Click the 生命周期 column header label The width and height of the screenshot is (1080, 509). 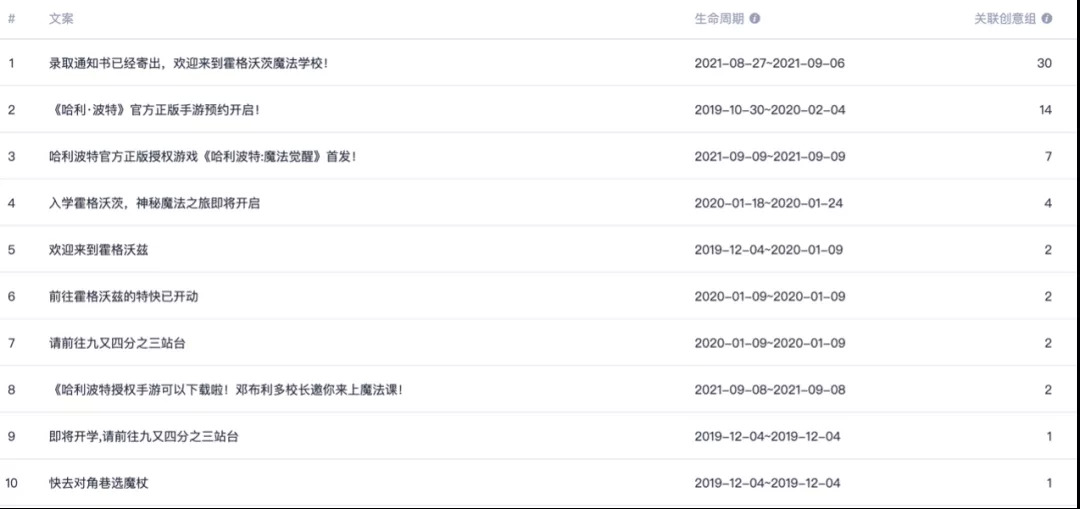[719, 19]
